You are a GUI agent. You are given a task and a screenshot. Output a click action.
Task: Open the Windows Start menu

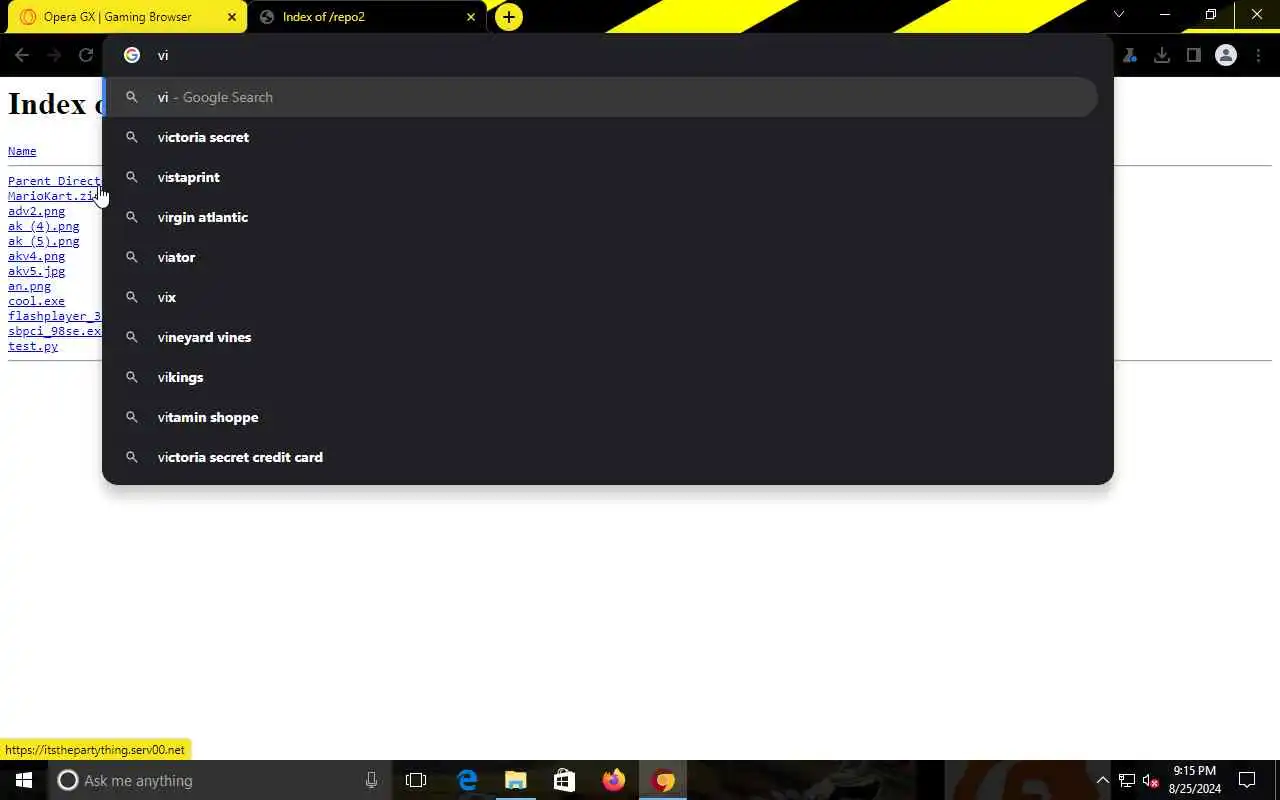24,780
